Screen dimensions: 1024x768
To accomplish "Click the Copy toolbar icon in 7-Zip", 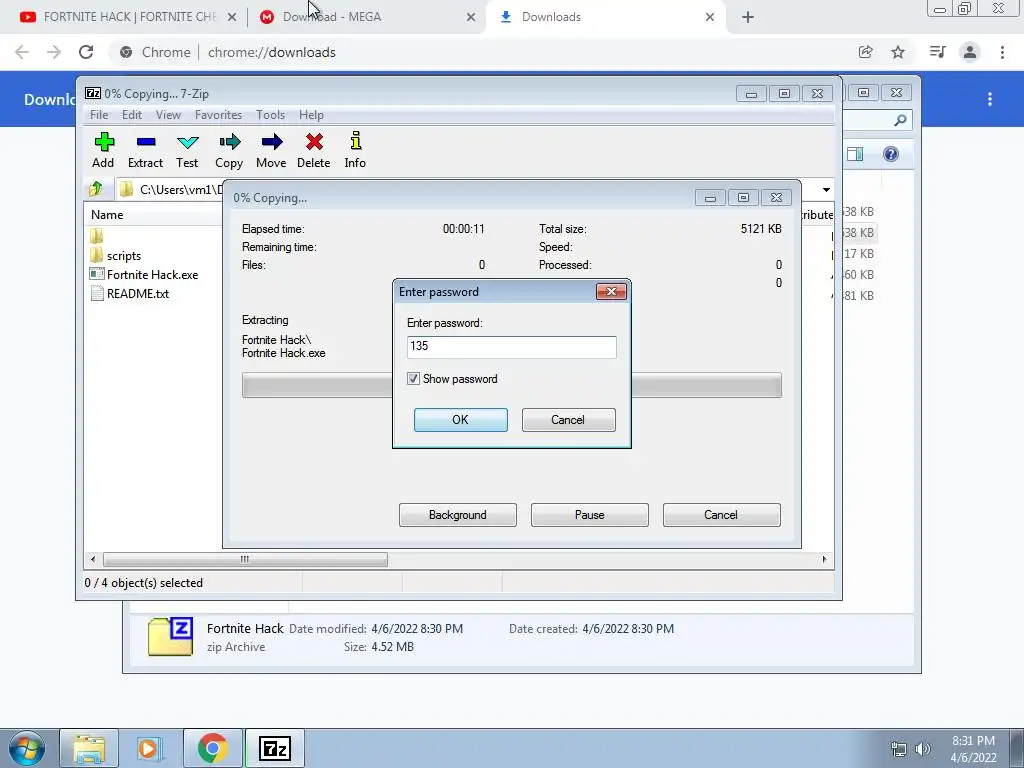I will tap(229, 150).
